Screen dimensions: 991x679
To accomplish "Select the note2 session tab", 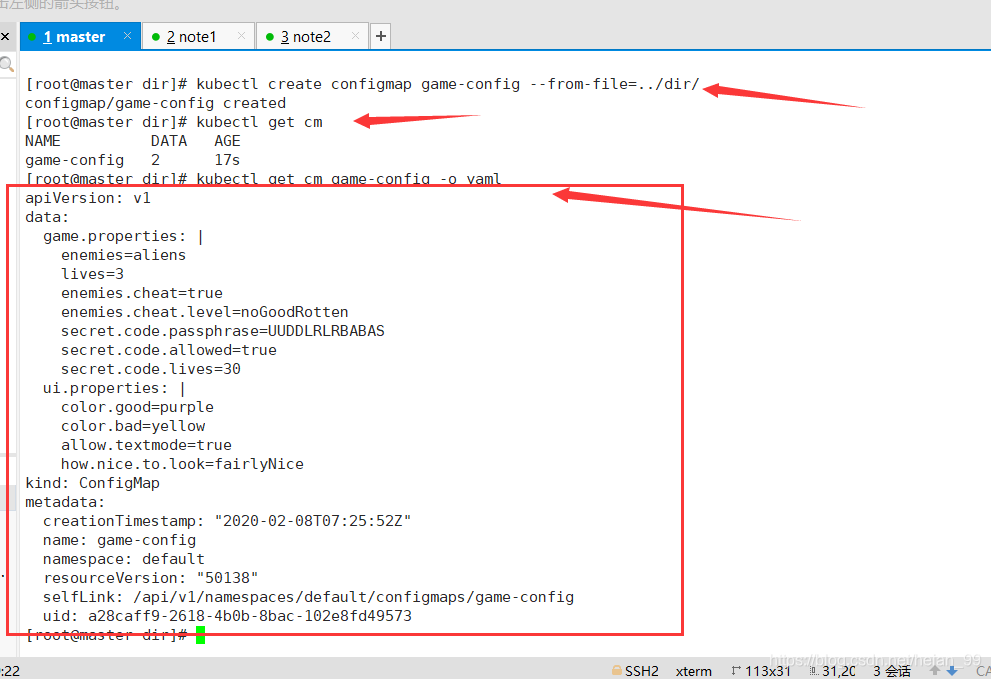I will pyautogui.click(x=305, y=37).
